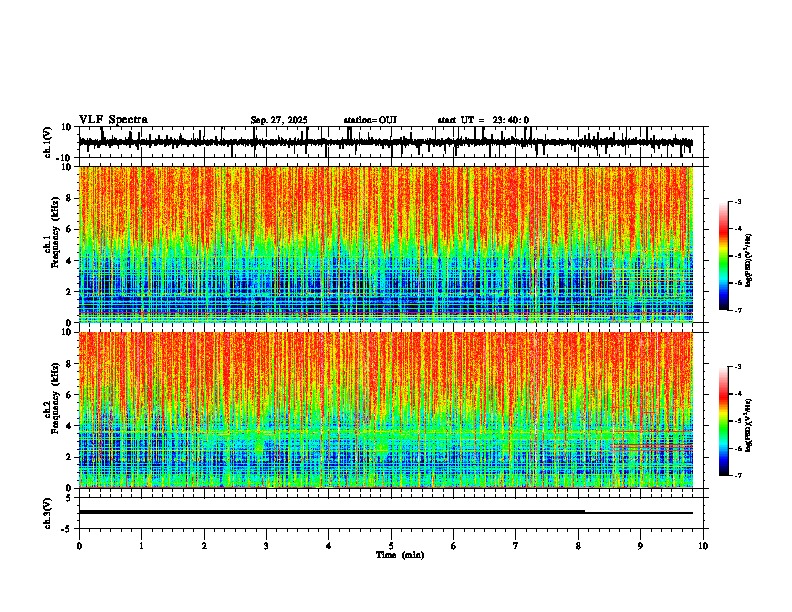
Task: Click the '-5' label on ch.1 color bar
Action: point(738,256)
